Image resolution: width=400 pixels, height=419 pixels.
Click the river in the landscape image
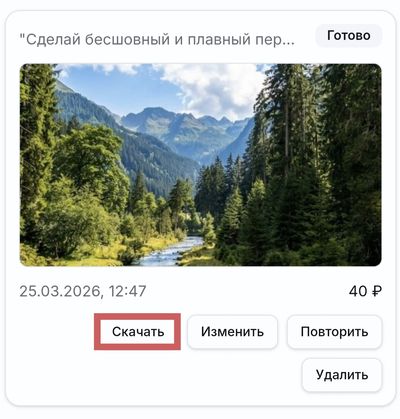tap(173, 253)
